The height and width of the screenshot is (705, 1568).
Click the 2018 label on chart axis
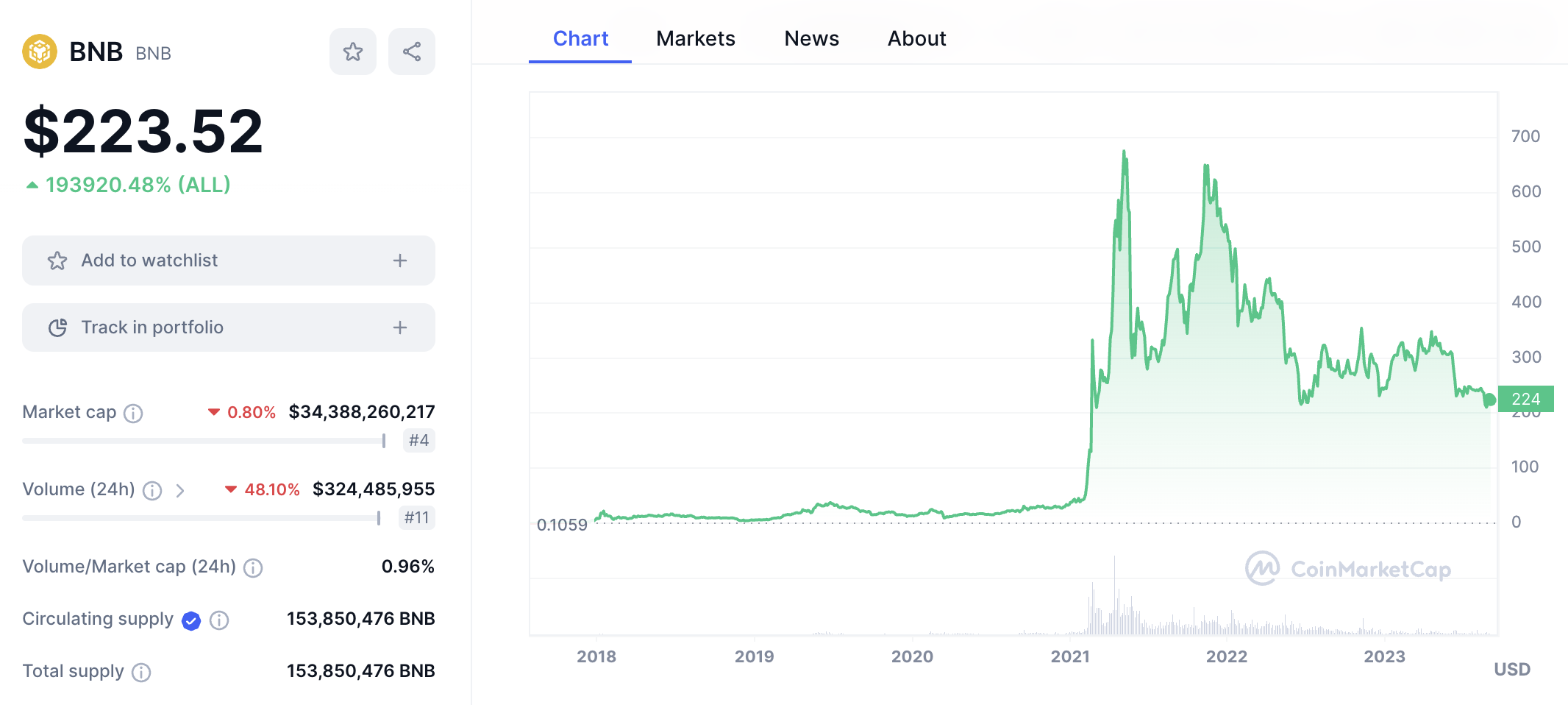(x=596, y=656)
